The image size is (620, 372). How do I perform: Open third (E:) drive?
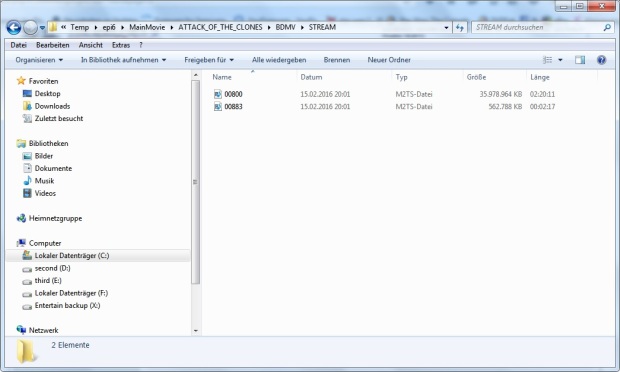click(x=48, y=281)
